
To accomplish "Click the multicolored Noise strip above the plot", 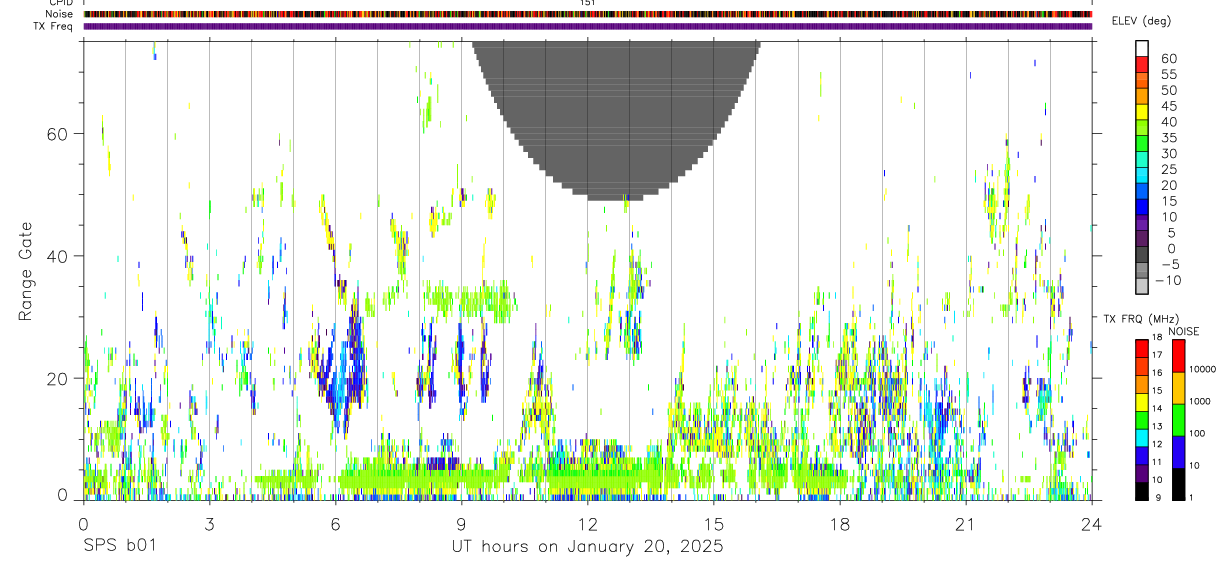I will 588,14.
